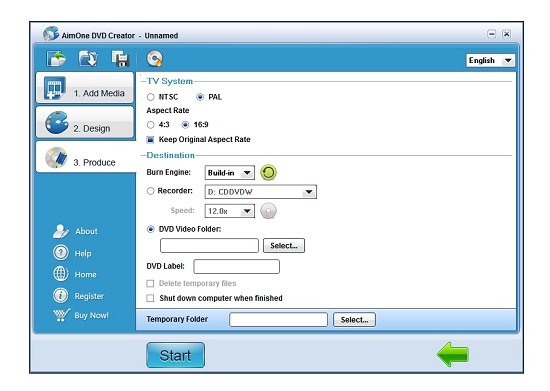
Task: Click the save project floppy icon
Action: (120, 59)
